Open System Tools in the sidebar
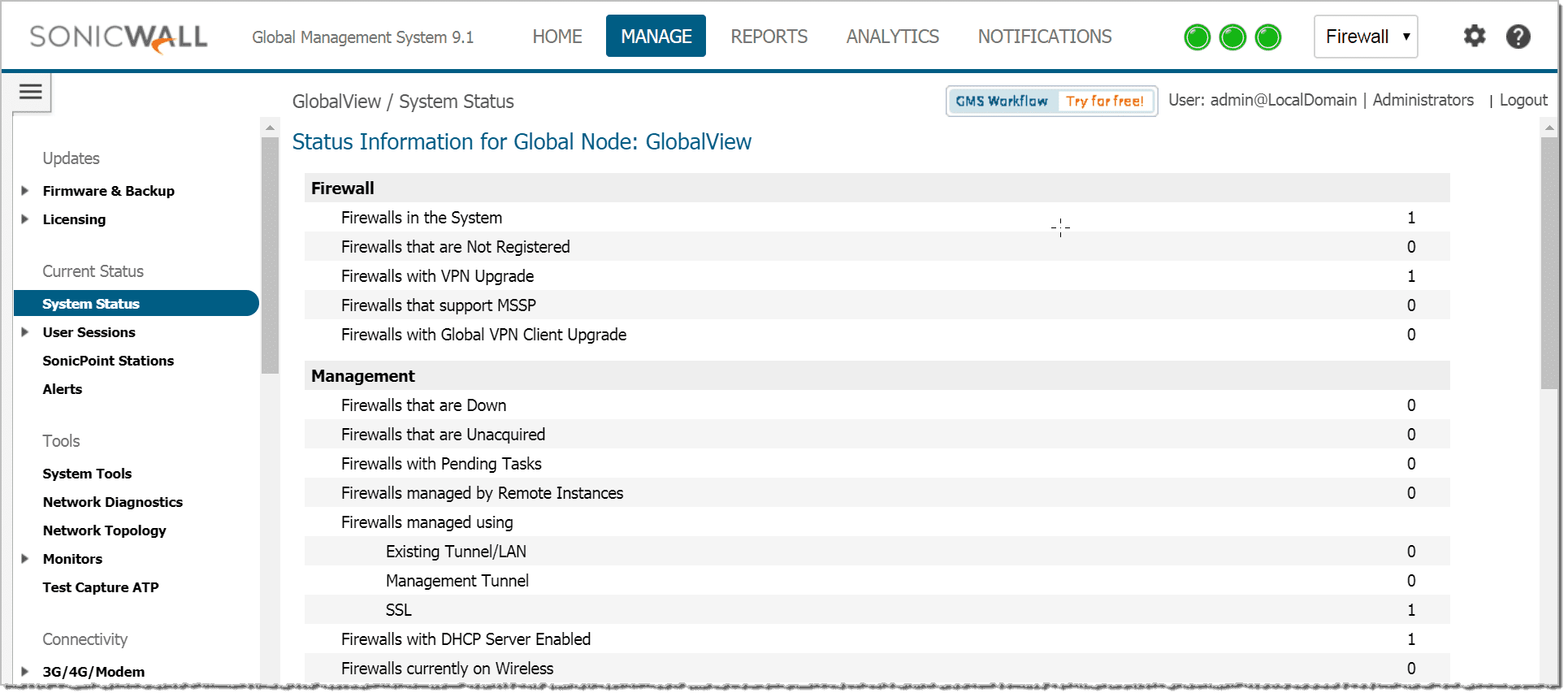 tap(87, 474)
